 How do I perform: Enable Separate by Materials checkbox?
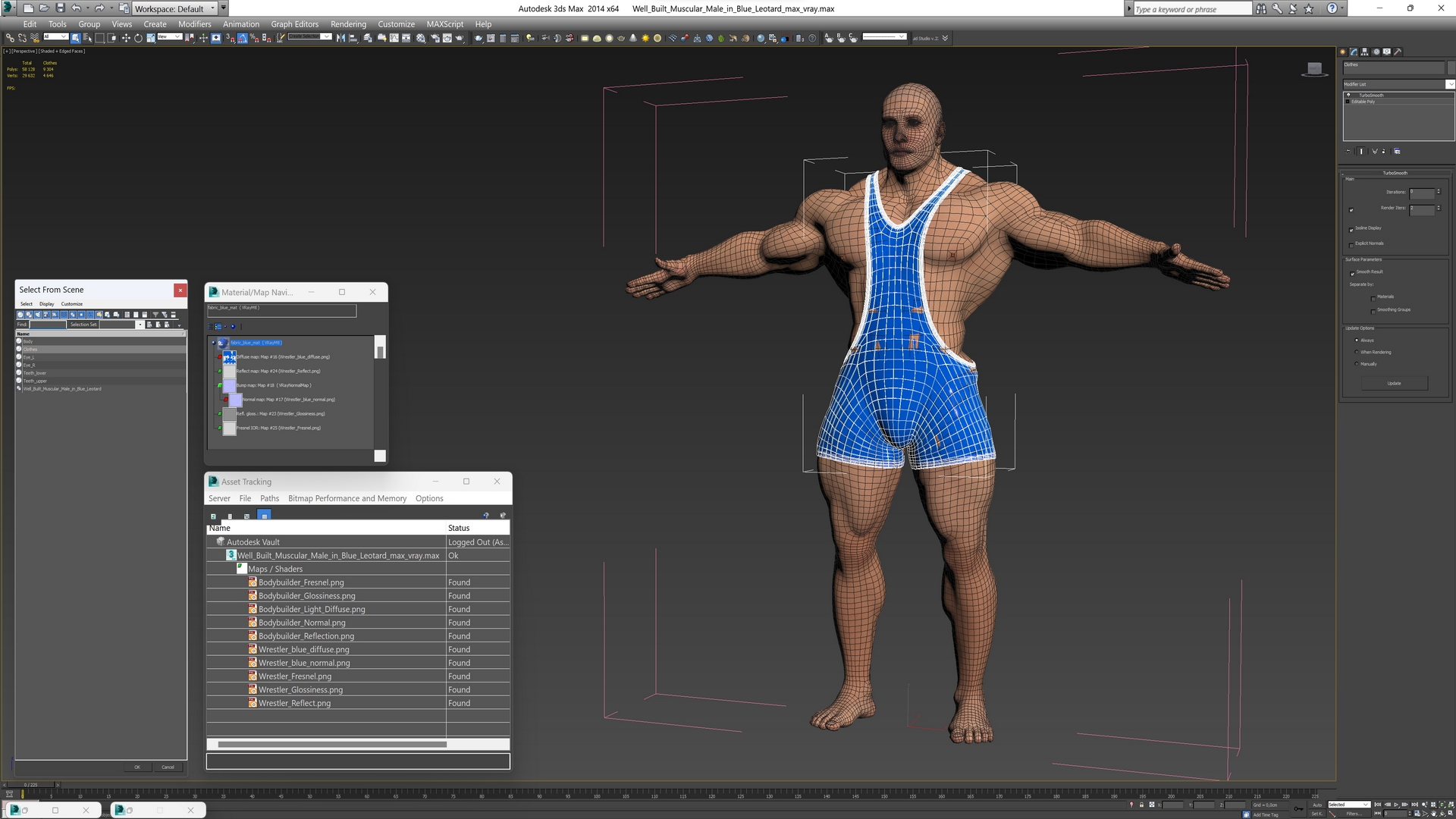(x=1373, y=298)
